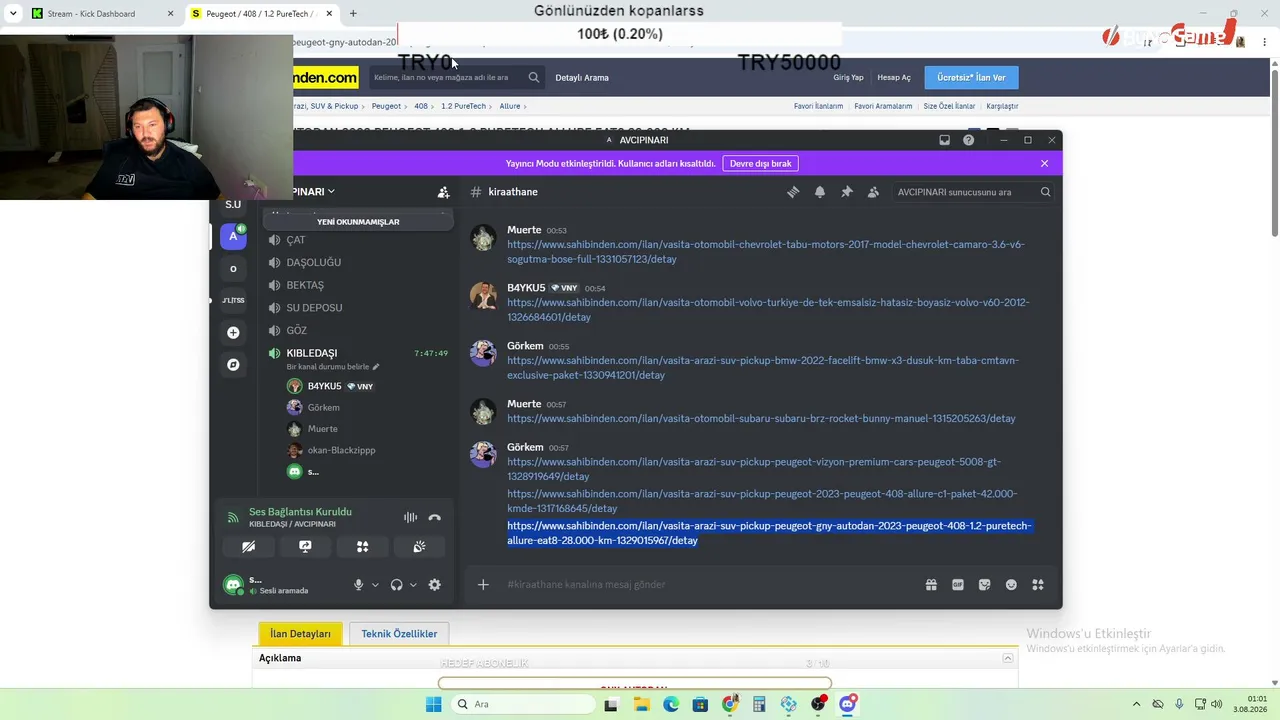Open the sticker picker in Discord
The width and height of the screenshot is (1280, 720).
point(985,585)
